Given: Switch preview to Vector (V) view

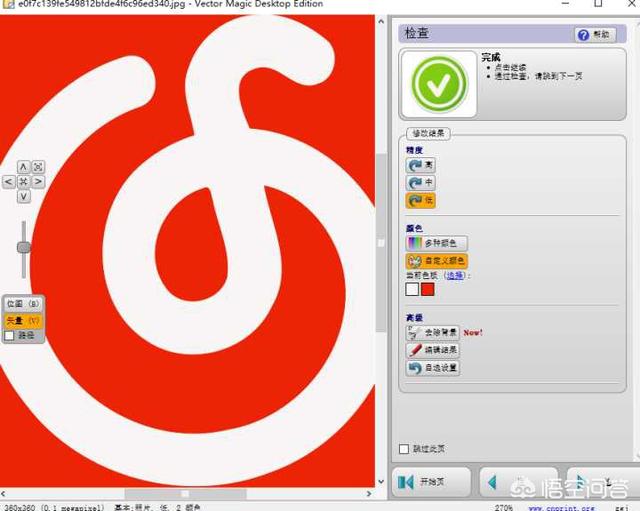Looking at the screenshot, I should (23, 321).
